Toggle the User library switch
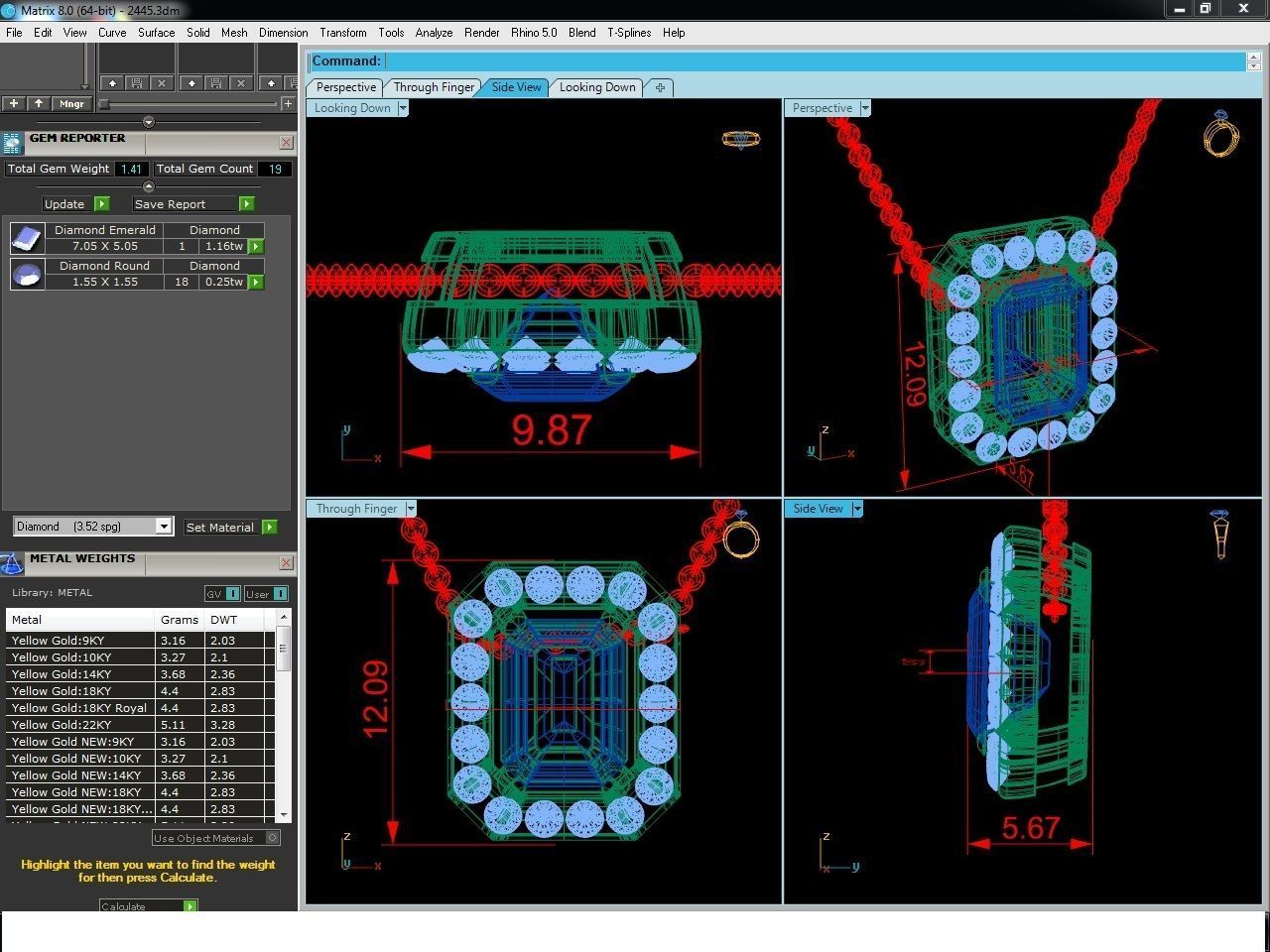This screenshot has height=952, width=1270. pyautogui.click(x=266, y=593)
